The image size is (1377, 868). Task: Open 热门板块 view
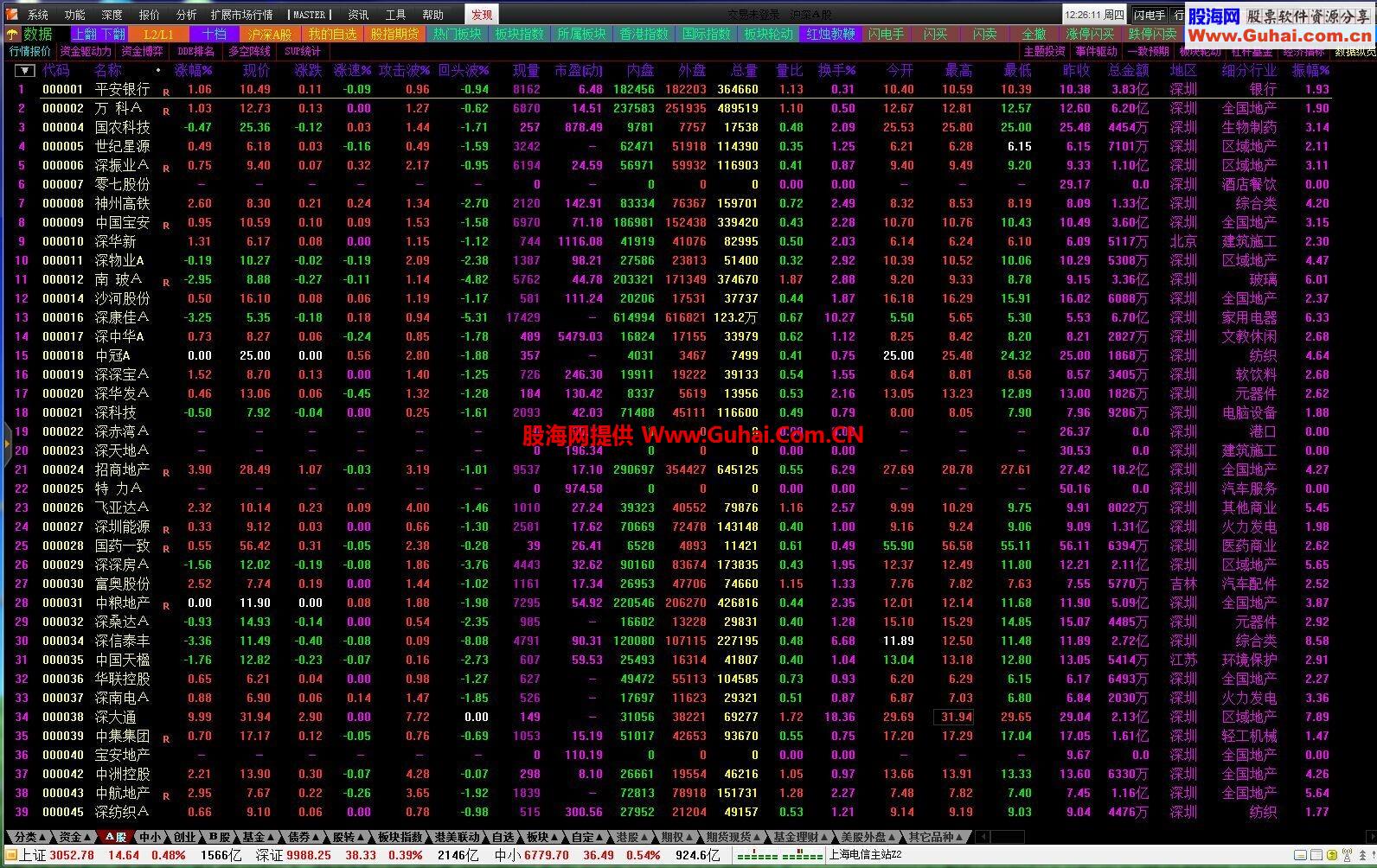click(457, 34)
